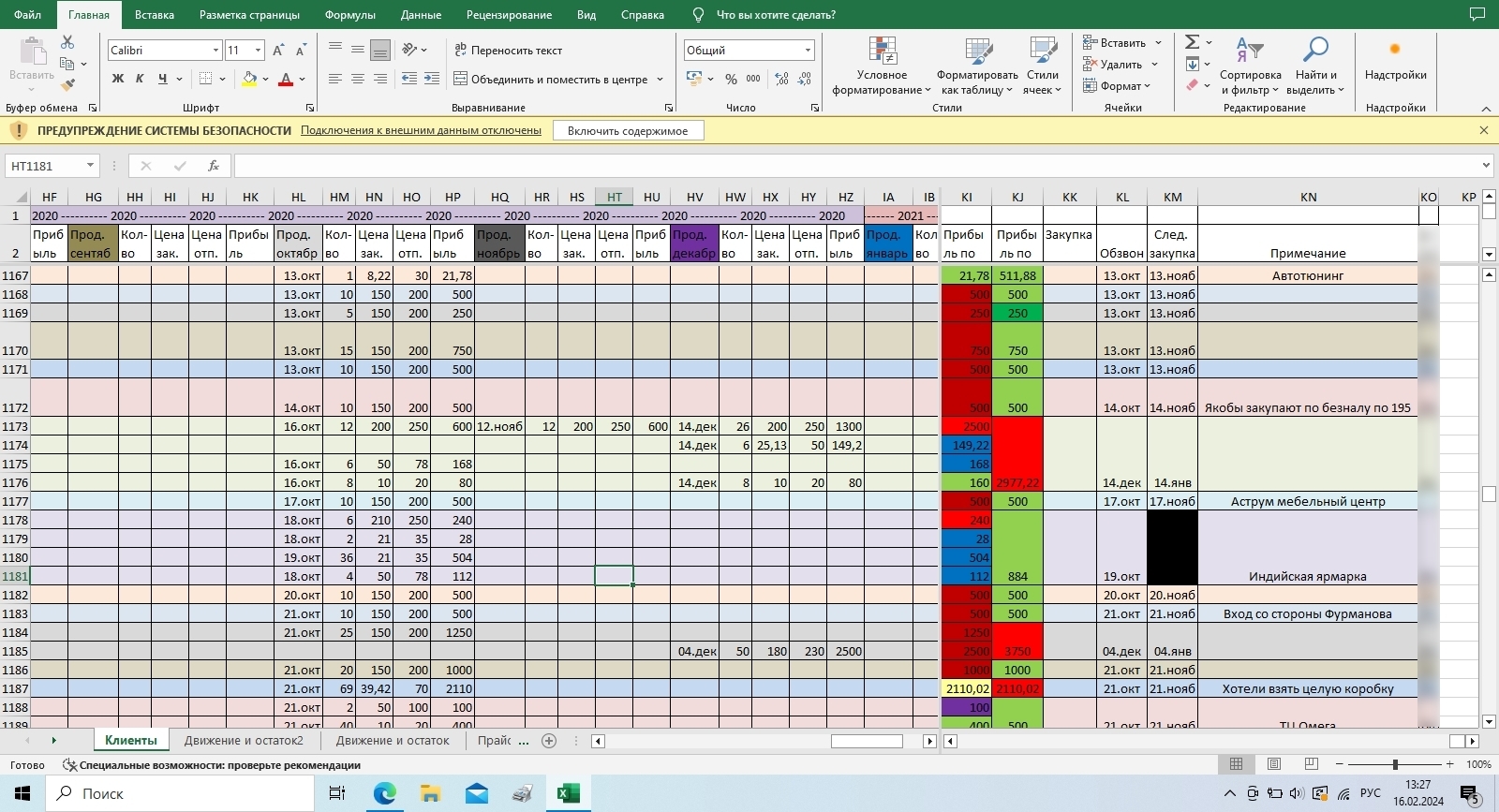
Task: Toggle horizontal center alignment
Action: tap(358, 79)
